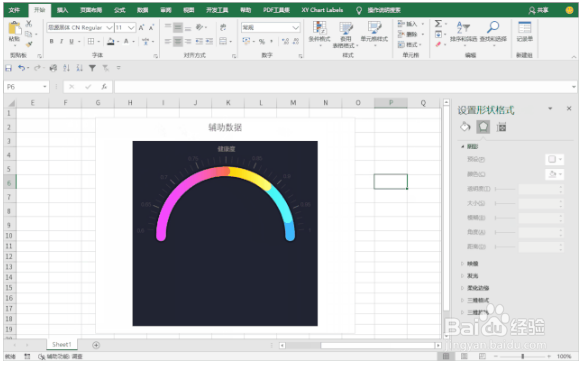Click the Share (共享) button
579x366 pixels.
pyautogui.click(x=538, y=10)
